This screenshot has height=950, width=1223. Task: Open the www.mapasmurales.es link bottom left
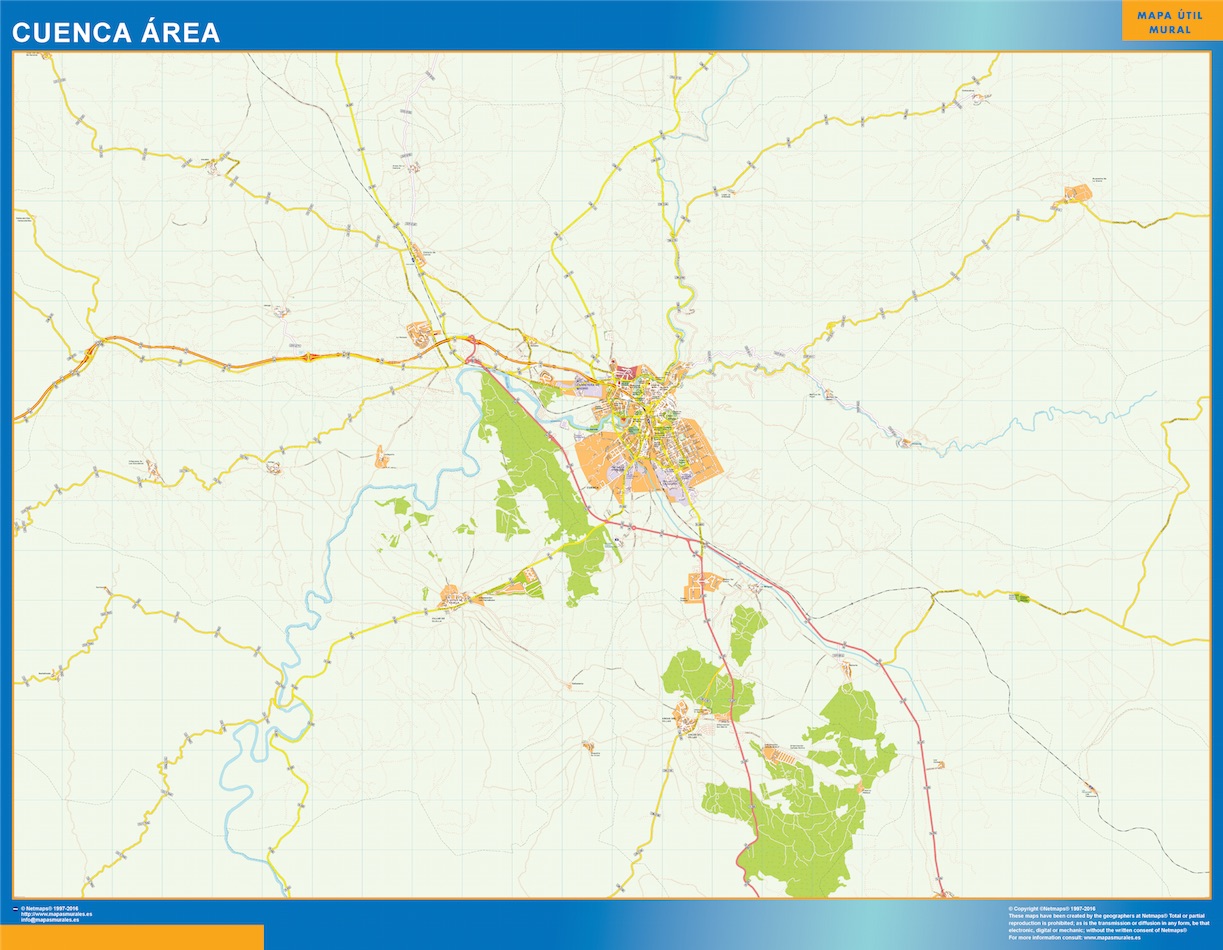(56, 914)
